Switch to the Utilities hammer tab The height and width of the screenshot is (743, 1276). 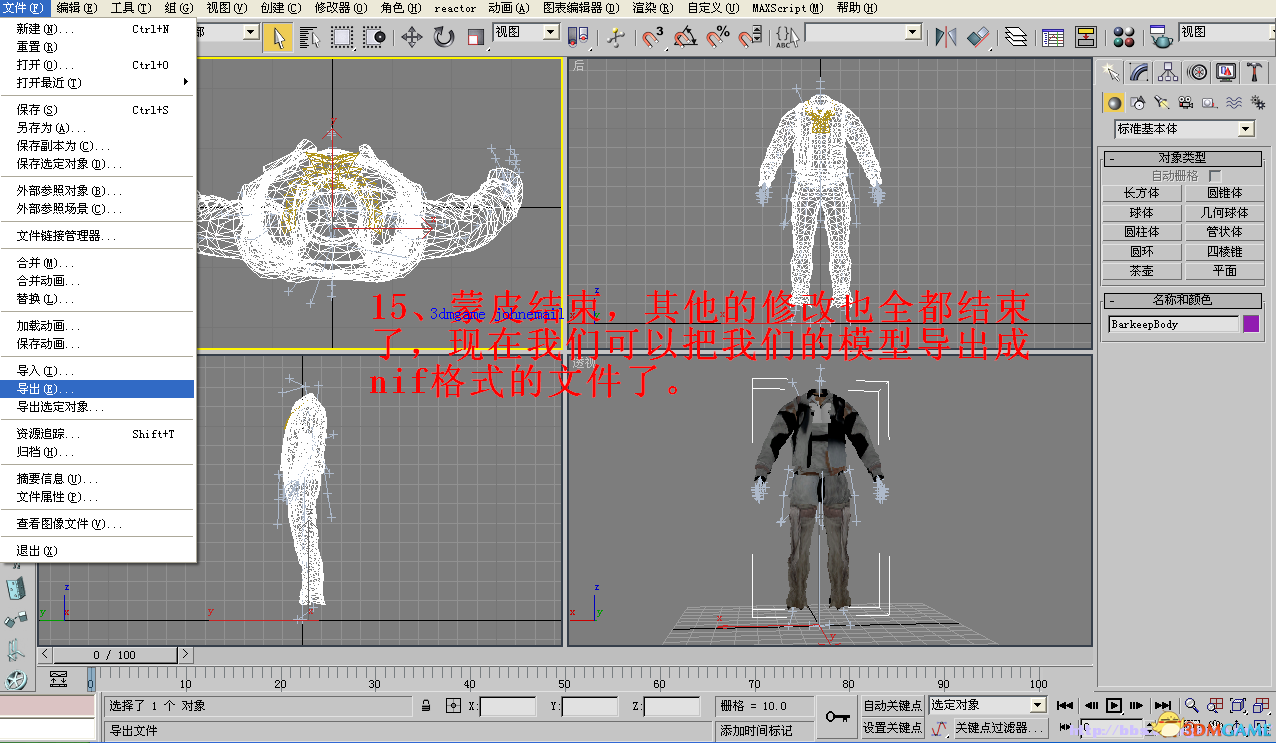pos(1254,72)
